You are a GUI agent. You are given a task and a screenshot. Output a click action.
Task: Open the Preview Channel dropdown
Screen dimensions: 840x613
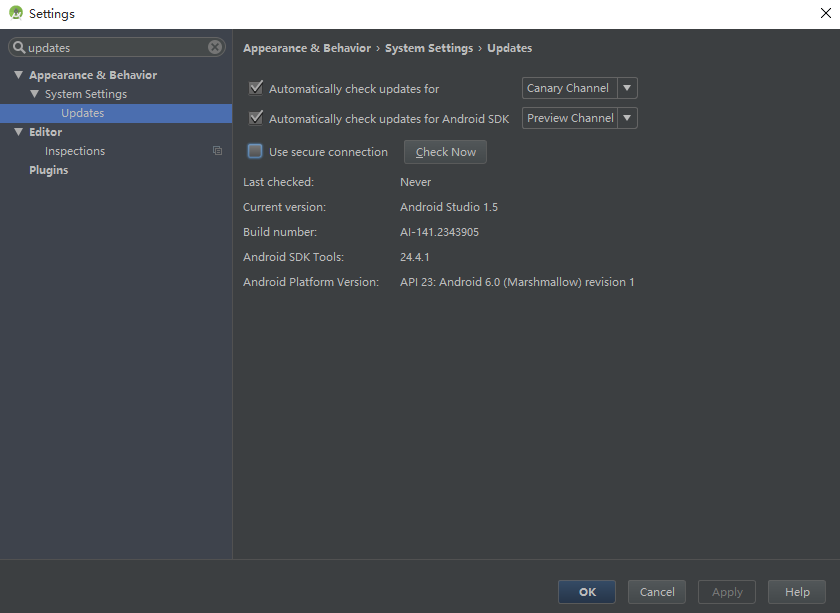click(x=580, y=118)
